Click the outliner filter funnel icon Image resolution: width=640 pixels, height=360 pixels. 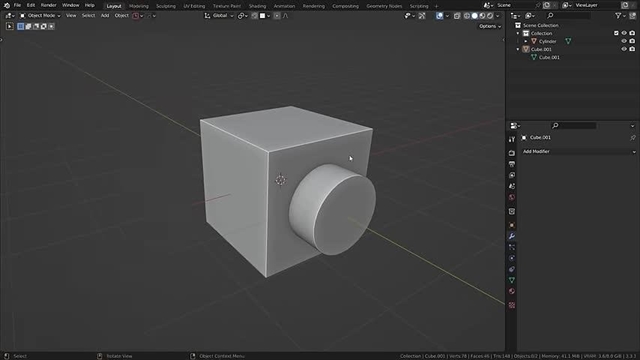pyautogui.click(x=618, y=16)
